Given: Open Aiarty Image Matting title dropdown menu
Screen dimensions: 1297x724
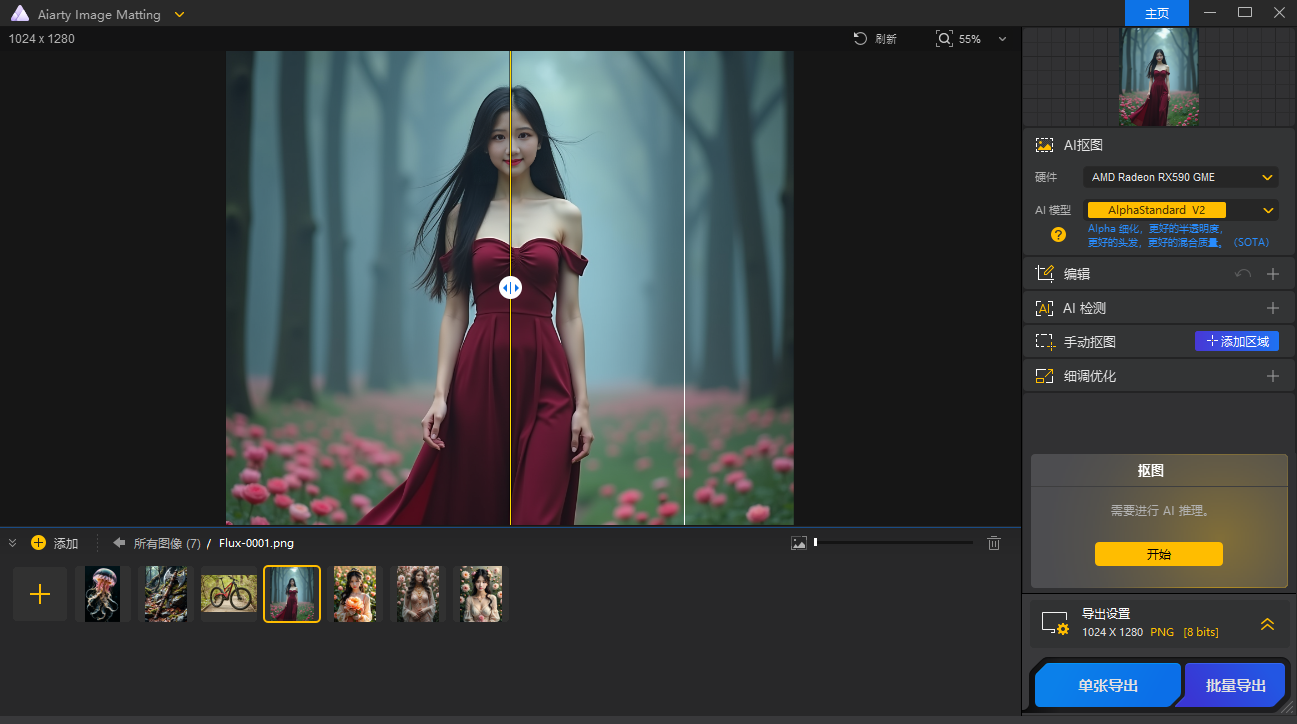Looking at the screenshot, I should click(179, 14).
